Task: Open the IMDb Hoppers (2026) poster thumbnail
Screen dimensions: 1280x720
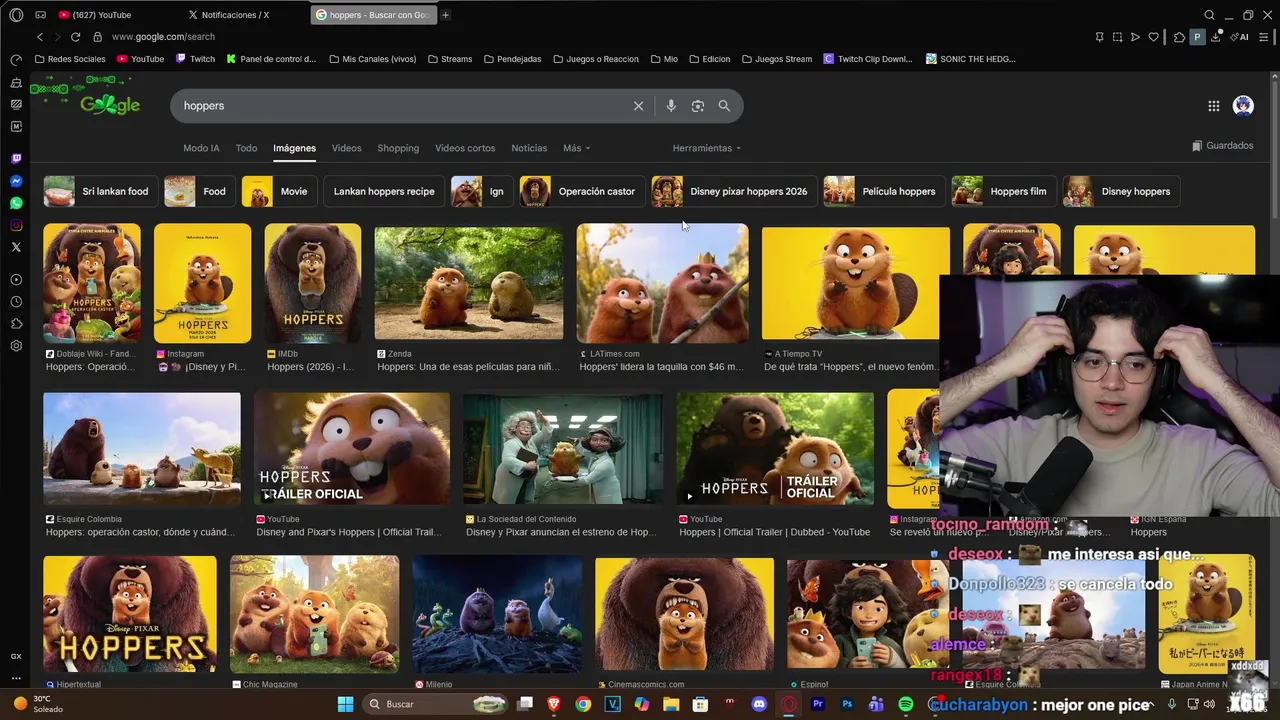Action: (312, 283)
